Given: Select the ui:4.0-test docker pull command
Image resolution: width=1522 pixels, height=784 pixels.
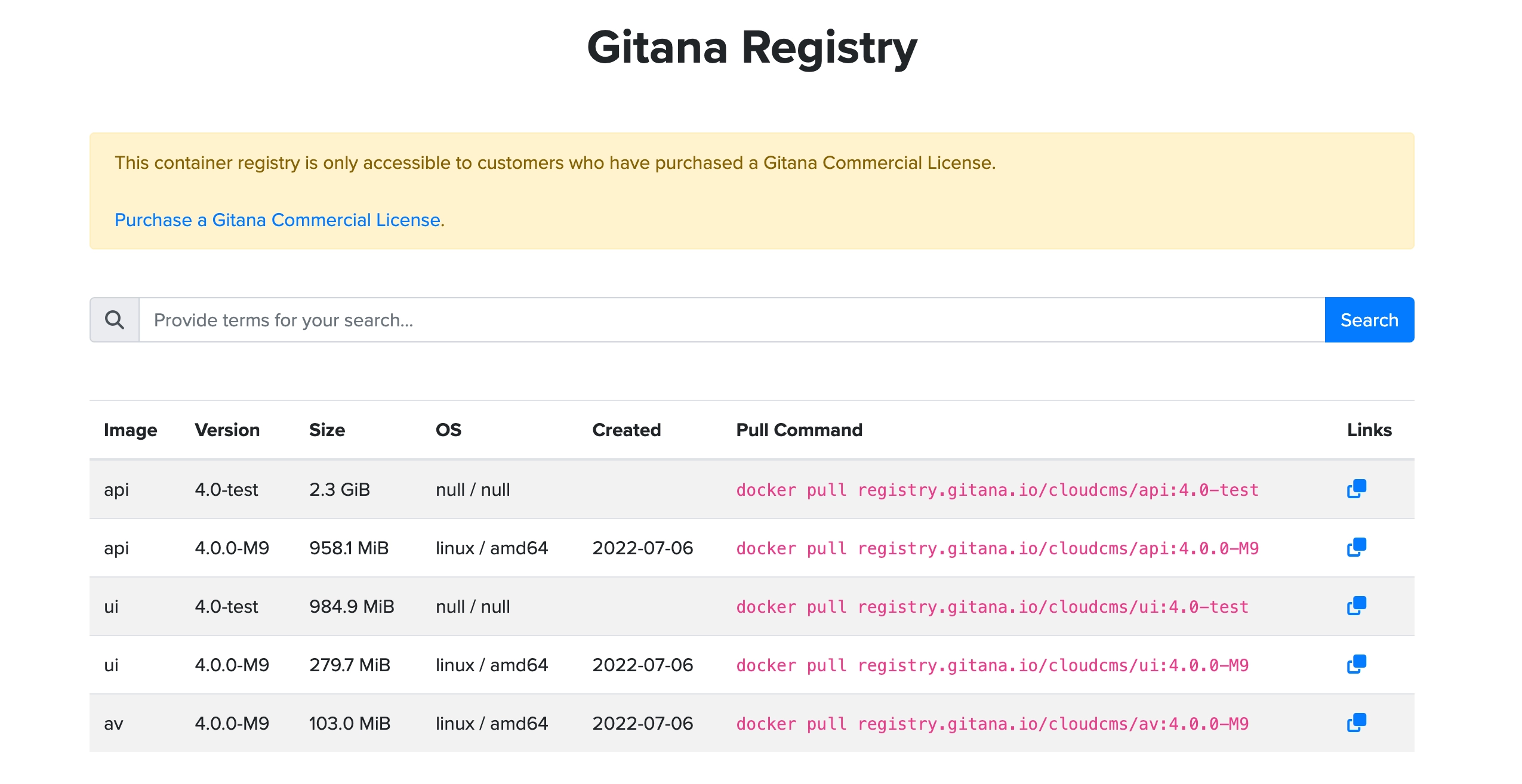Looking at the screenshot, I should click(x=992, y=607).
